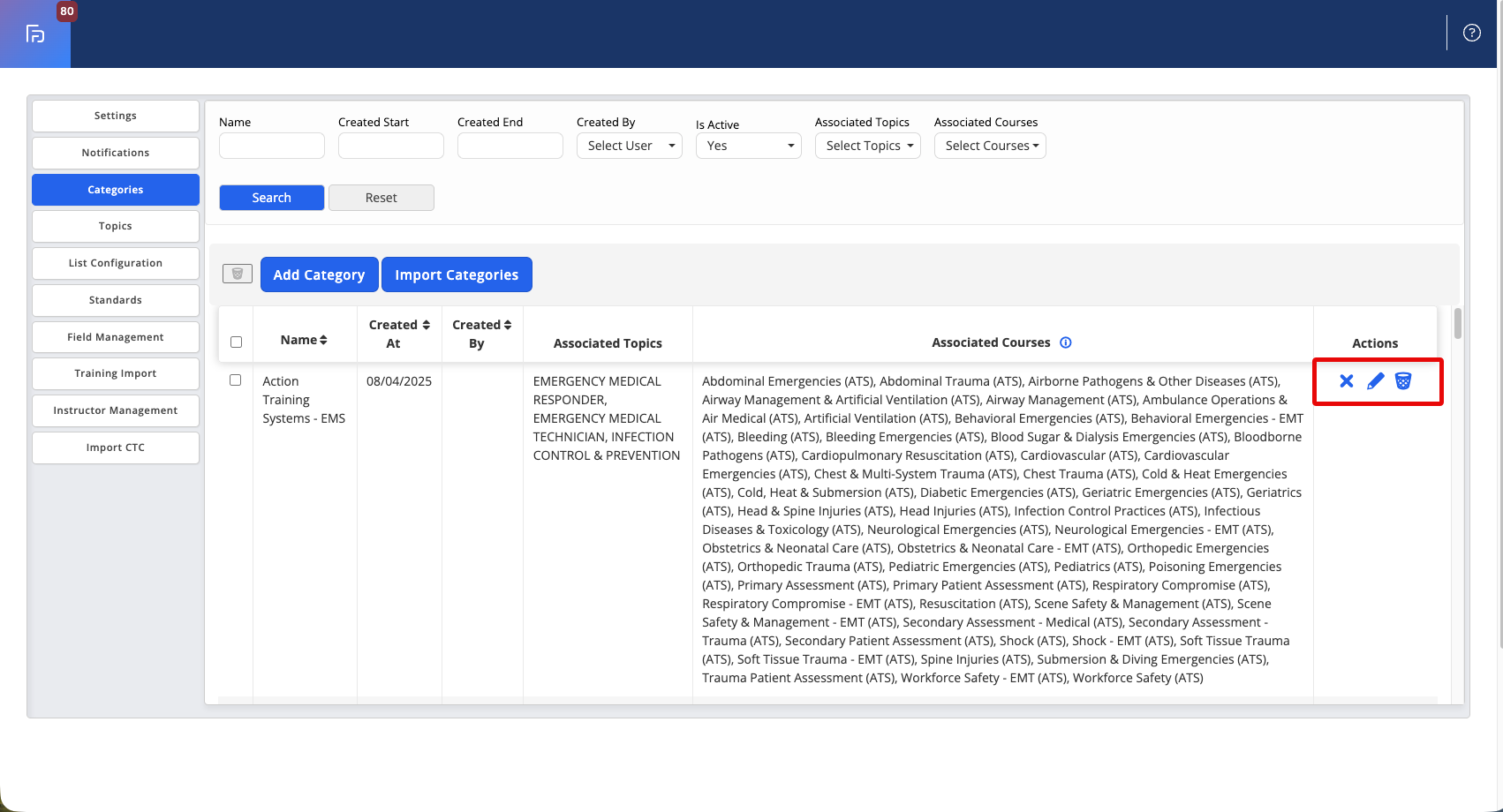
Task: Click Import Categories button
Action: (x=457, y=274)
